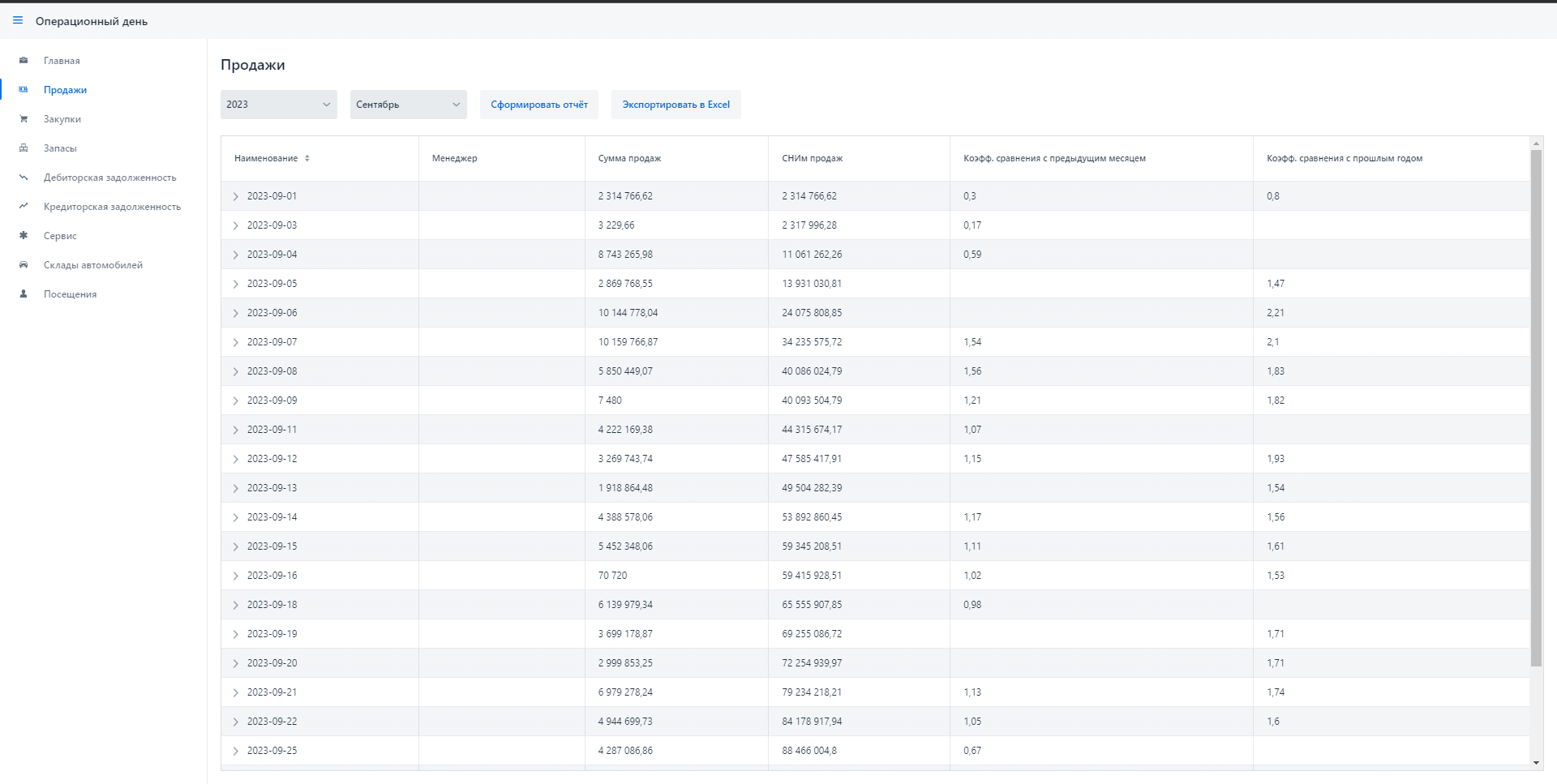Toggle the hamburger menu icon

click(x=18, y=20)
